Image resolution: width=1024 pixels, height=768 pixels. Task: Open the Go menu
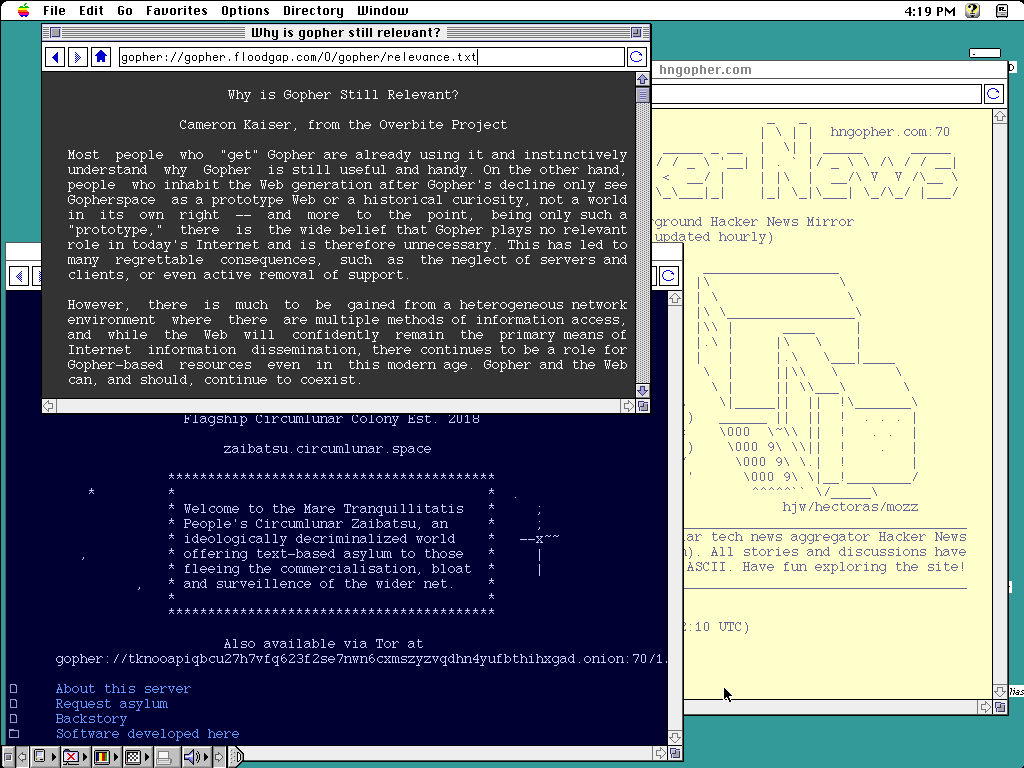point(124,11)
